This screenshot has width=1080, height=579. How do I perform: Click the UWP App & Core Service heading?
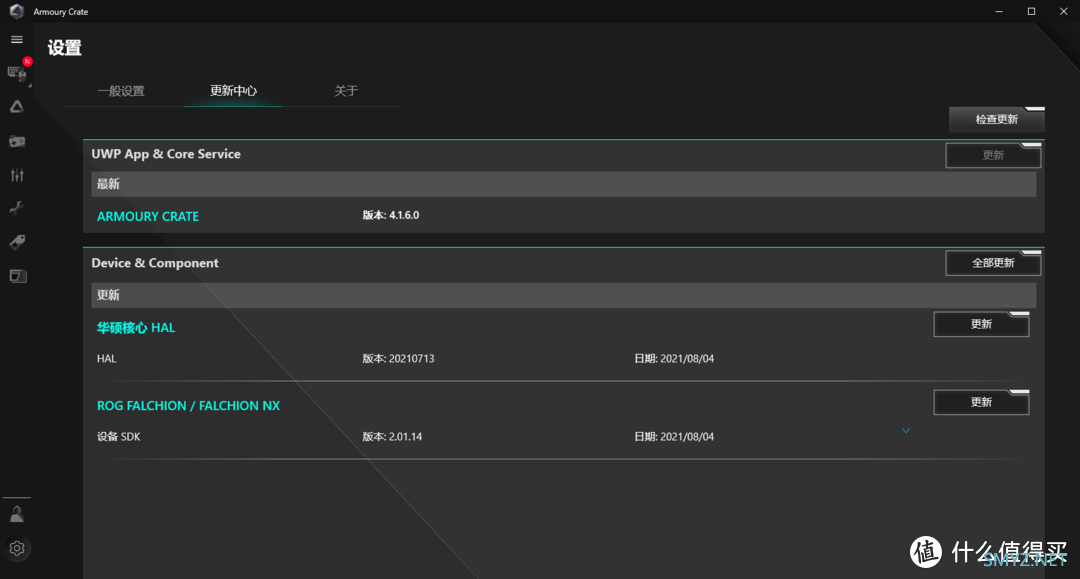pyautogui.click(x=166, y=154)
